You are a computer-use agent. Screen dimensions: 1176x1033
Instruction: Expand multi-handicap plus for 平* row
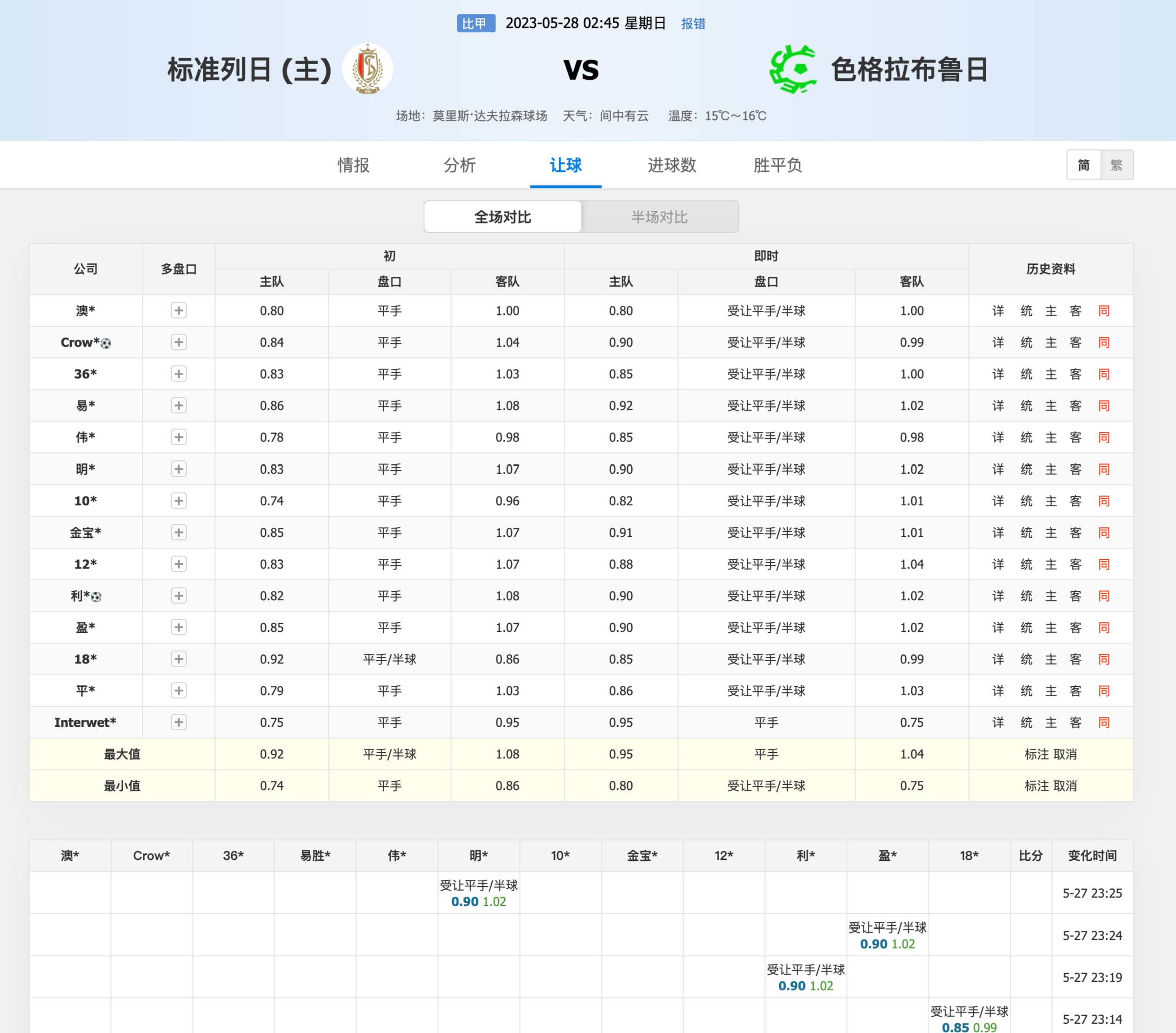coord(179,691)
